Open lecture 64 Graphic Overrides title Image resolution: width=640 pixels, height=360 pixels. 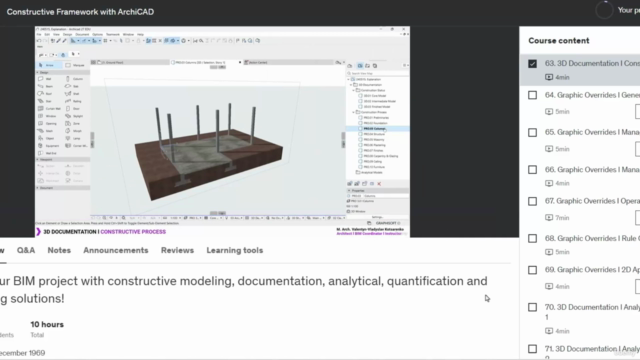click(592, 95)
